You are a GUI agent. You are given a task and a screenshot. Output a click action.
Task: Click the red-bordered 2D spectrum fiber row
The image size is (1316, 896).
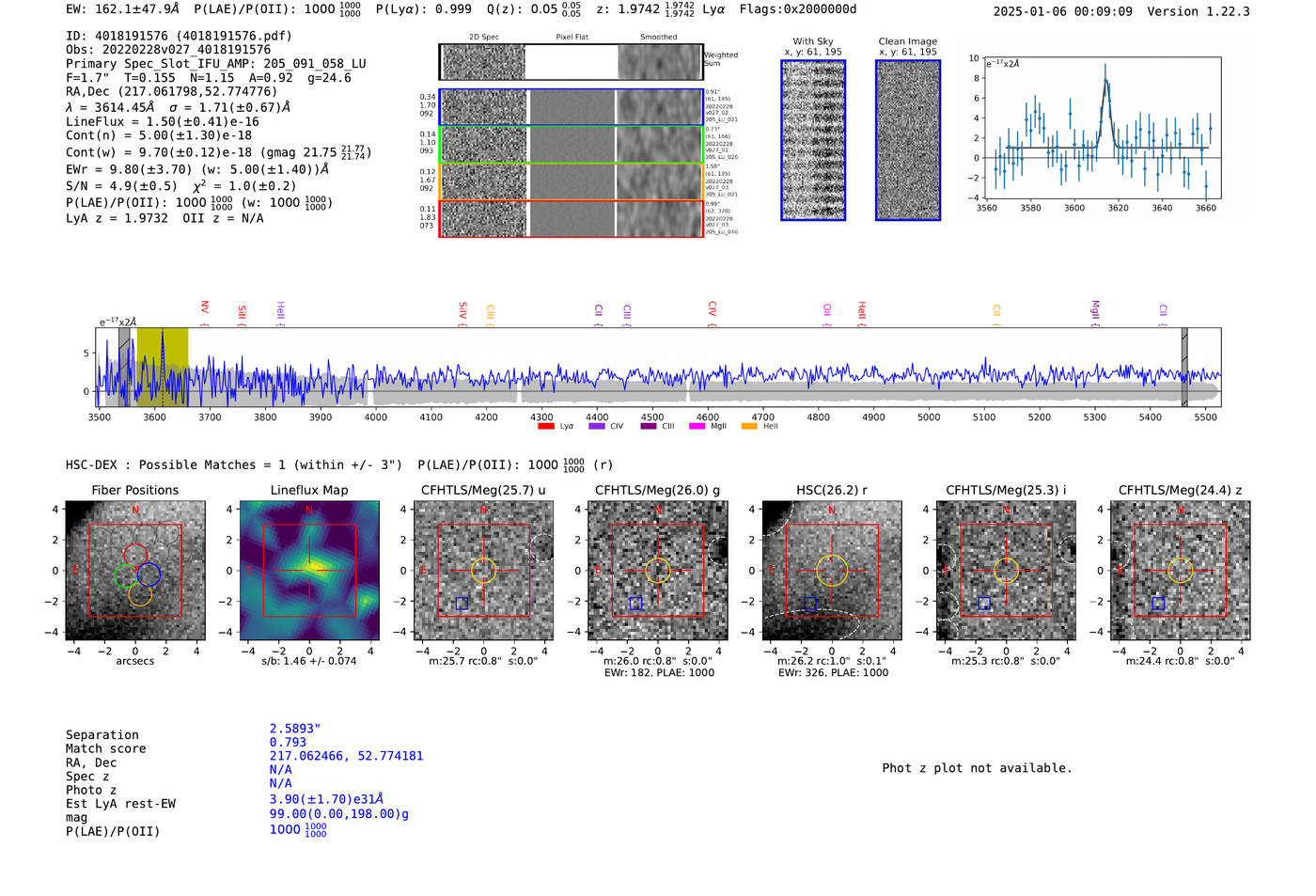(x=572, y=218)
